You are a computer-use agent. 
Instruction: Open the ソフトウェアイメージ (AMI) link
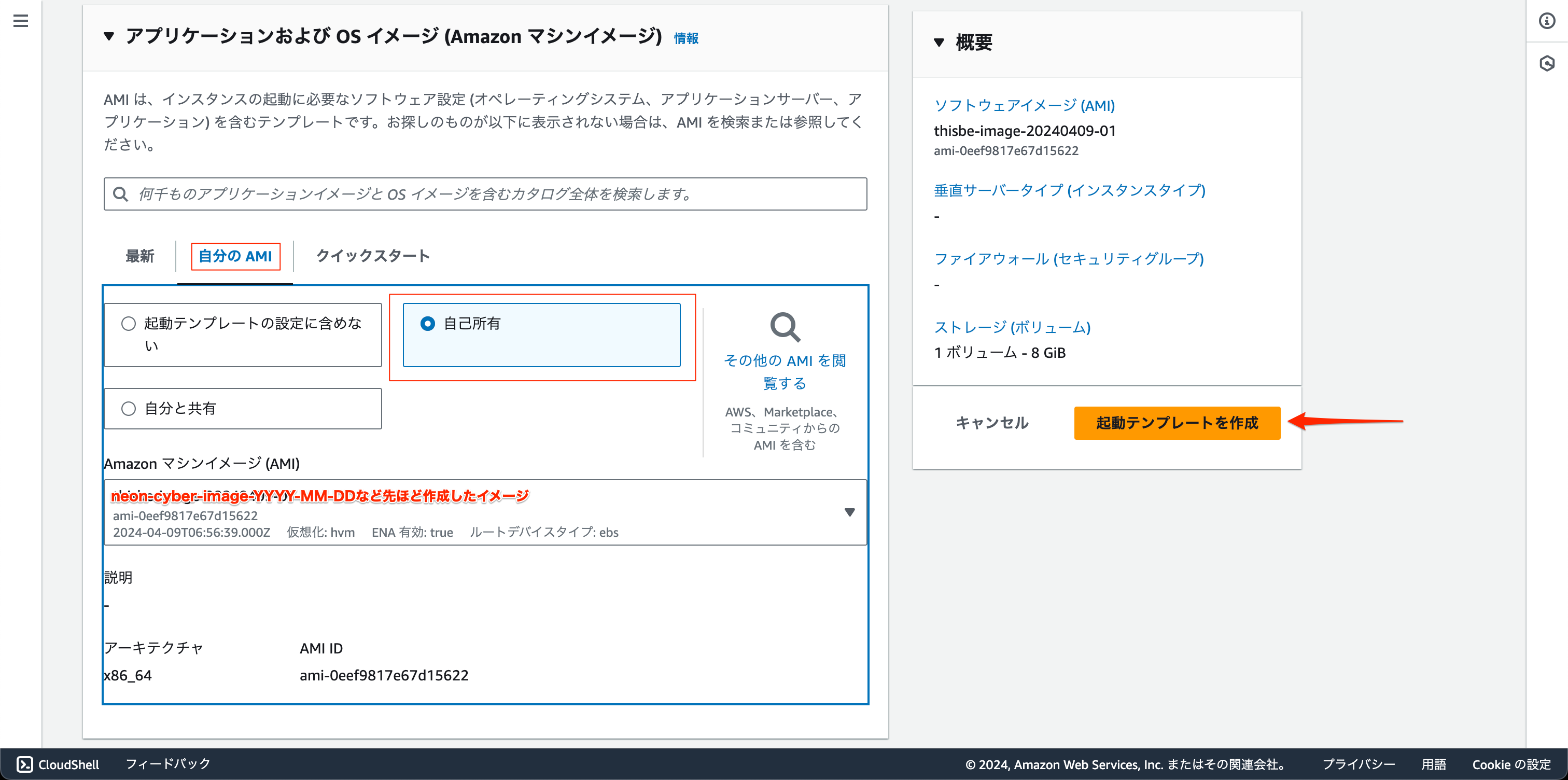coord(1025,105)
